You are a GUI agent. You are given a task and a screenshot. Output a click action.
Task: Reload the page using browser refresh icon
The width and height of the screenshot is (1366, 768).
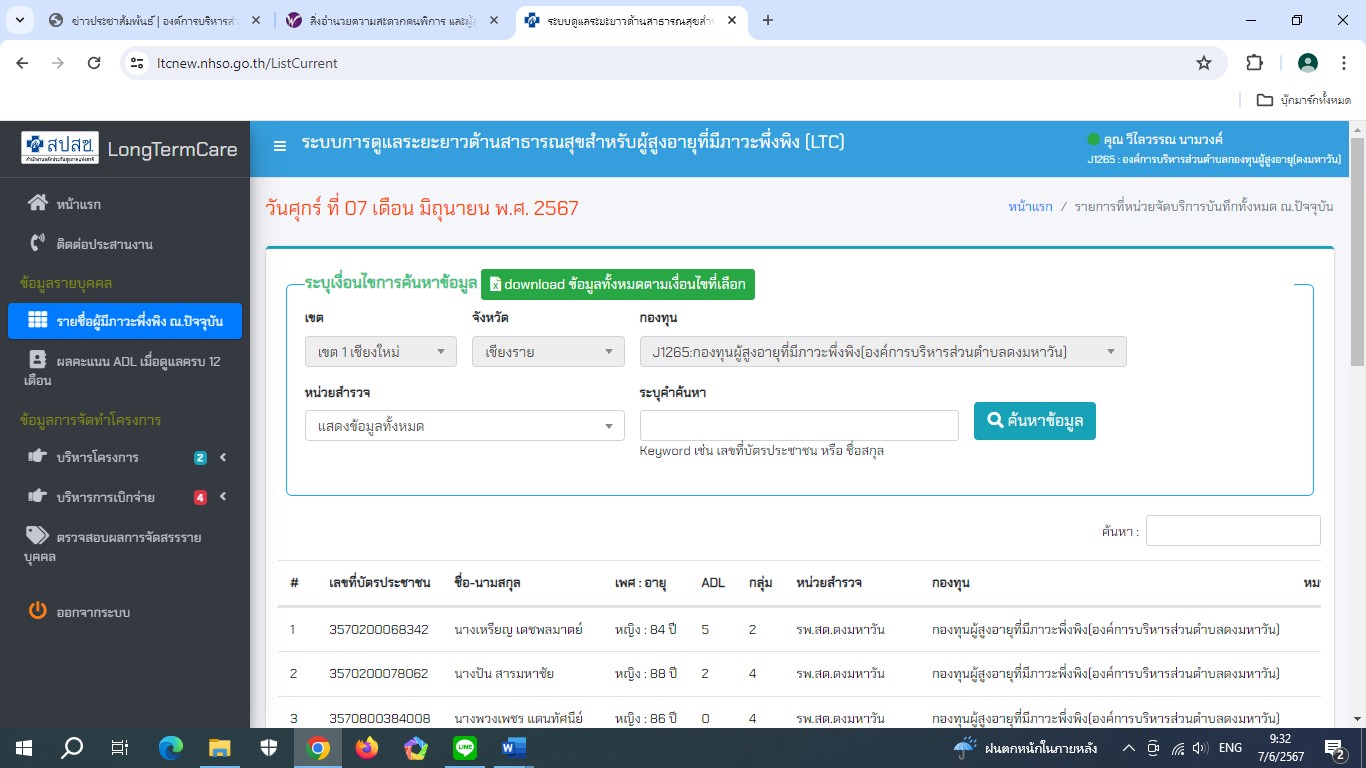94,63
